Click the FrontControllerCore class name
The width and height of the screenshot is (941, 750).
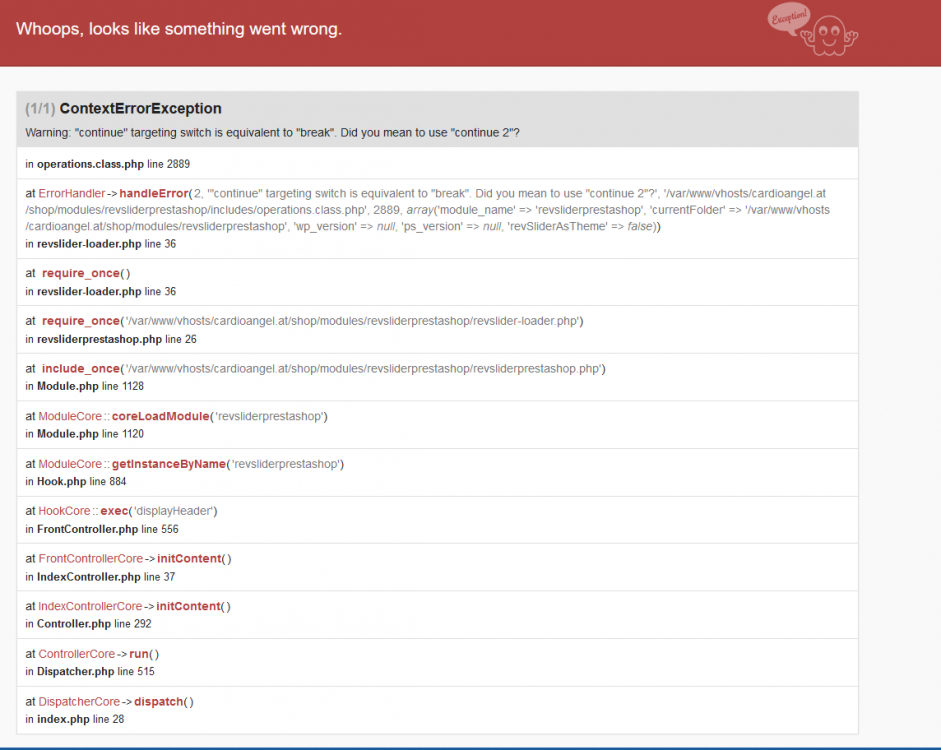coord(91,559)
